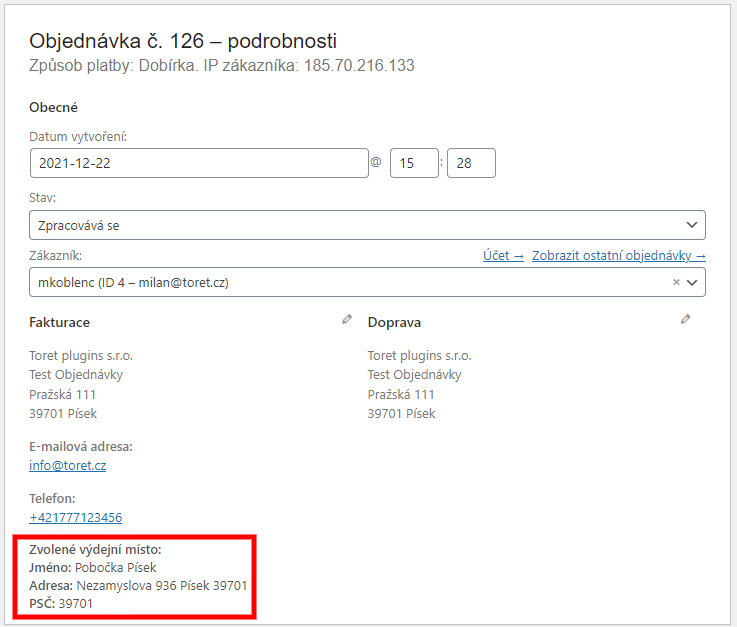The image size is (737, 627).
Task: Clear selected customer with the x icon
Action: 676,282
